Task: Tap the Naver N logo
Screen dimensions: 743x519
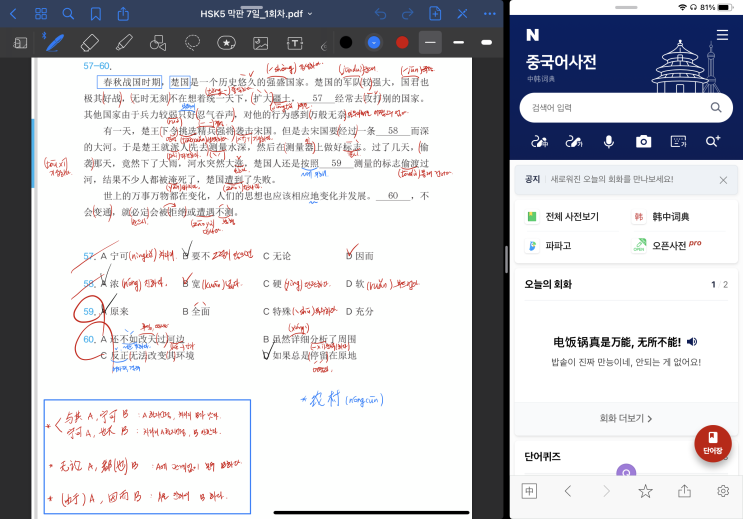Action: [533, 35]
